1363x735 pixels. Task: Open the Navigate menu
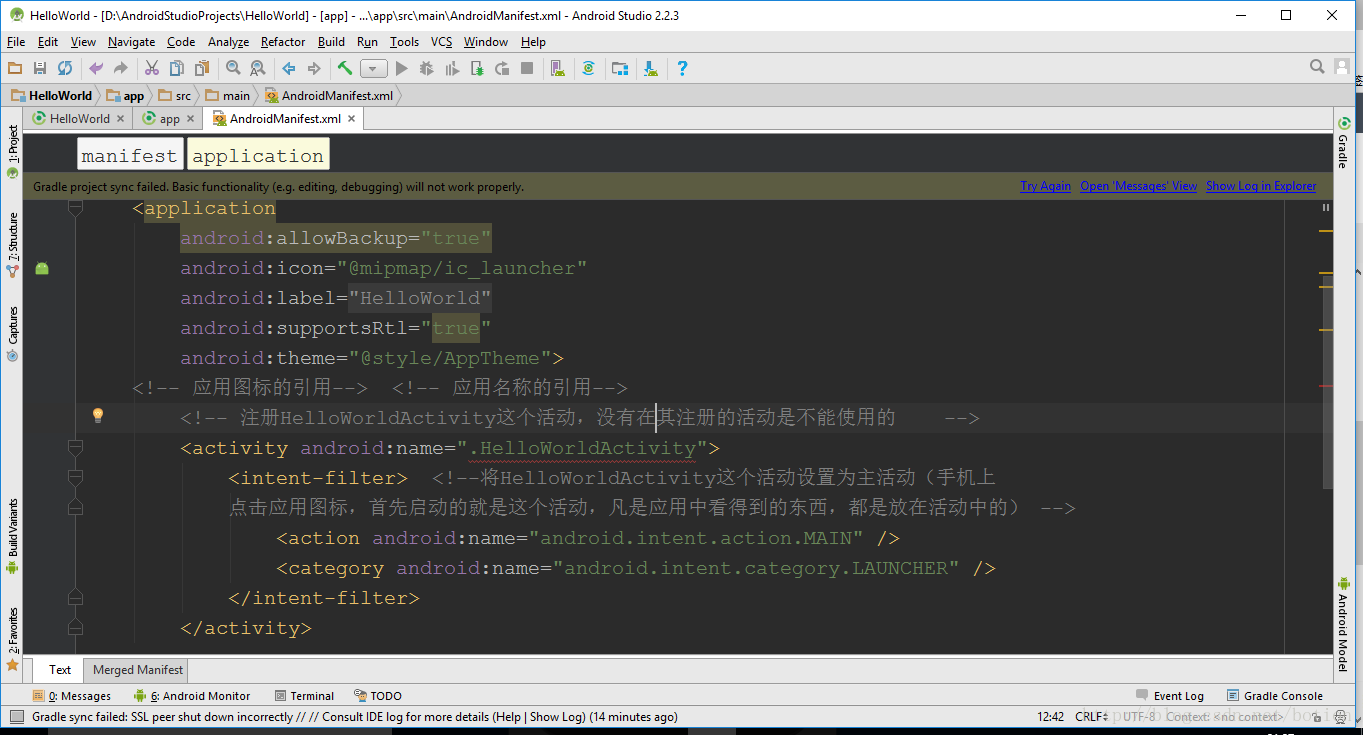point(132,42)
